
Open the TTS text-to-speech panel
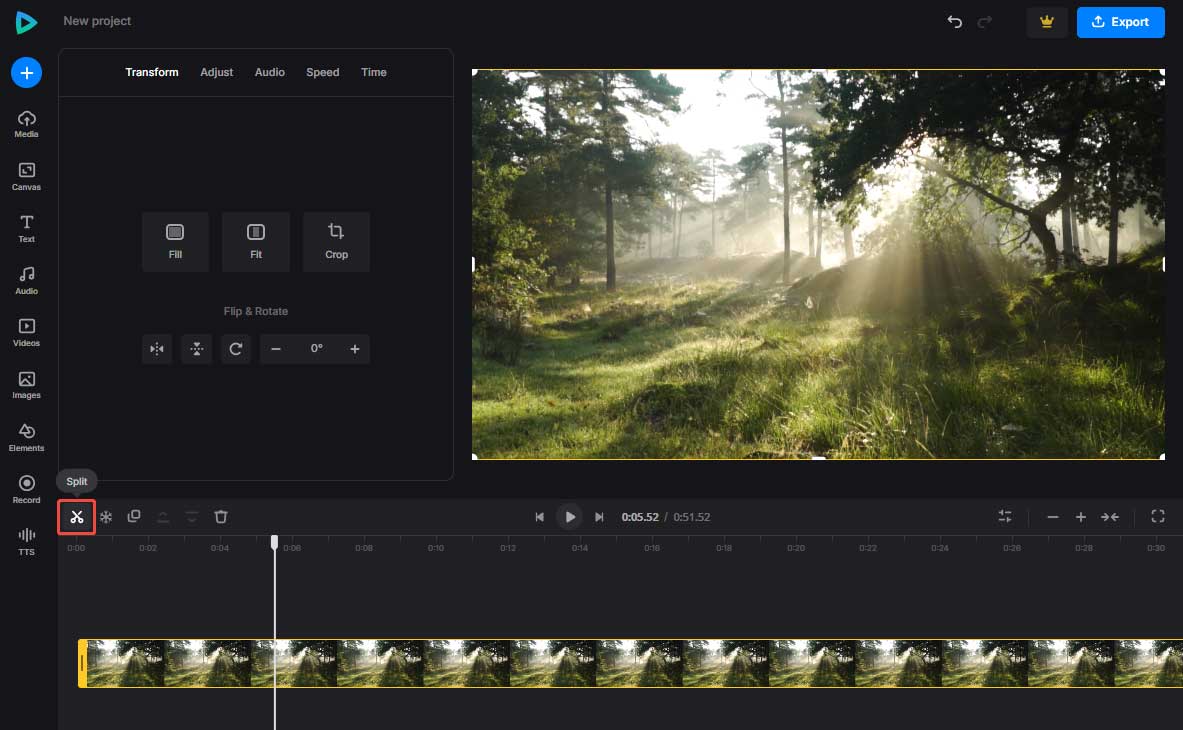26,541
